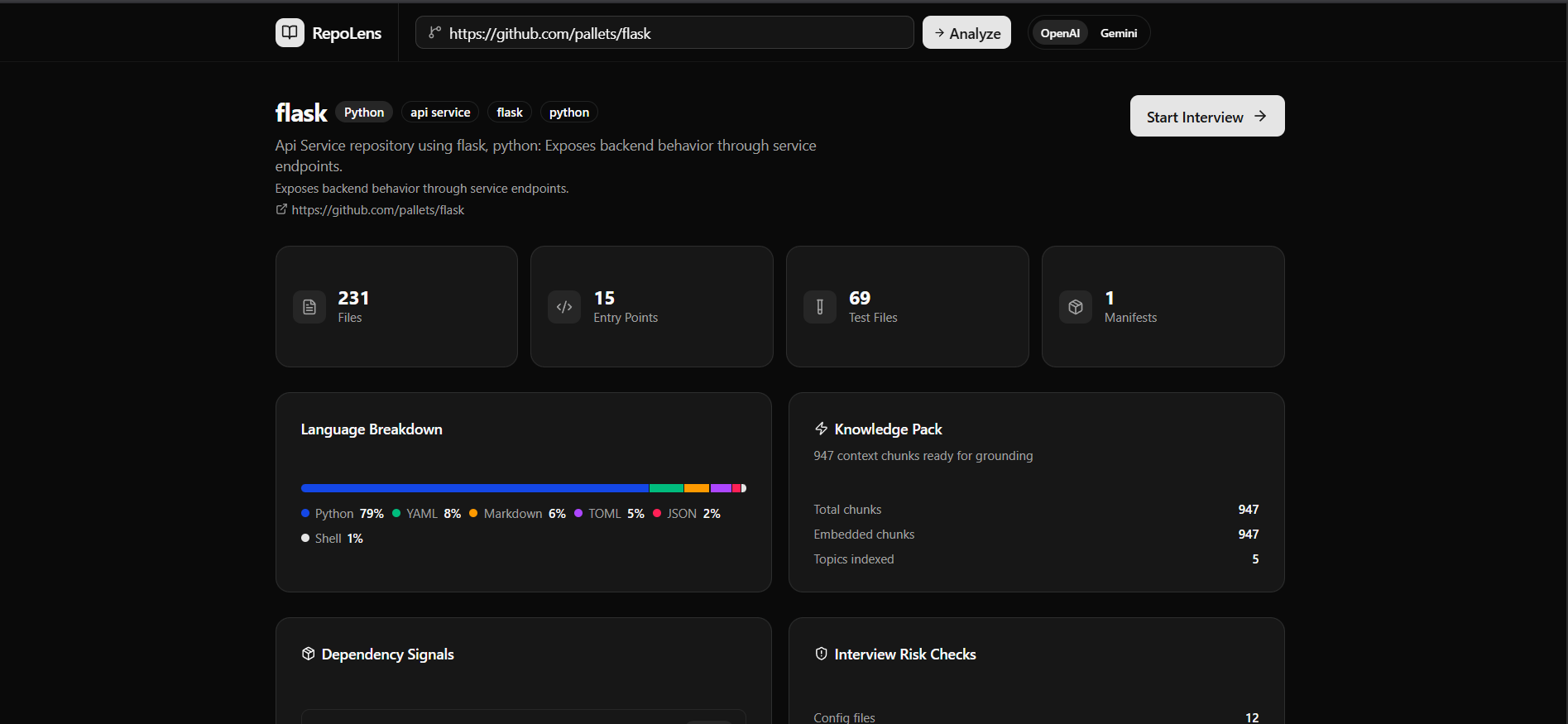Click the 947 context chunks ready text
Screen dimensions: 1568x724
(923, 456)
